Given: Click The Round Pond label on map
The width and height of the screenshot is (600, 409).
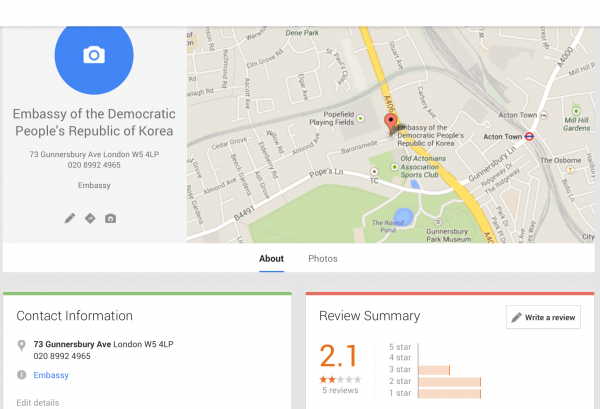Looking at the screenshot, I should (x=388, y=226).
